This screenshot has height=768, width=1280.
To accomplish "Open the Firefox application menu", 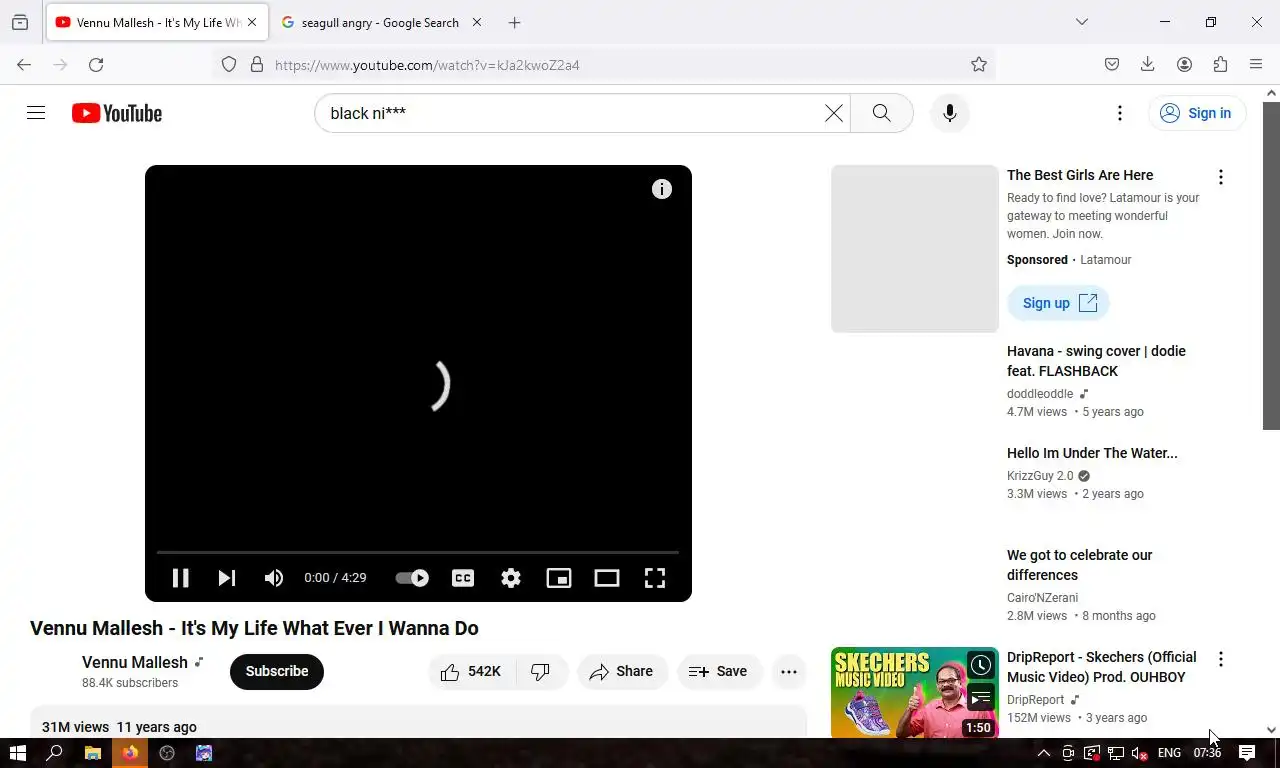I will [1256, 65].
